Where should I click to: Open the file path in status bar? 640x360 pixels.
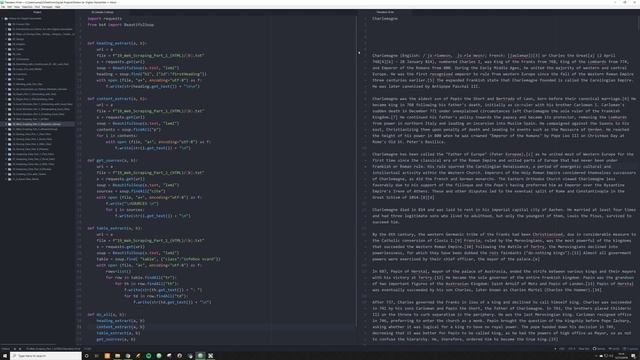53,349
